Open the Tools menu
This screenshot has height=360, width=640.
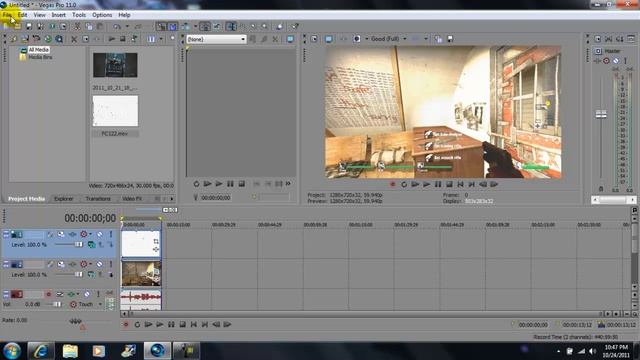point(79,15)
